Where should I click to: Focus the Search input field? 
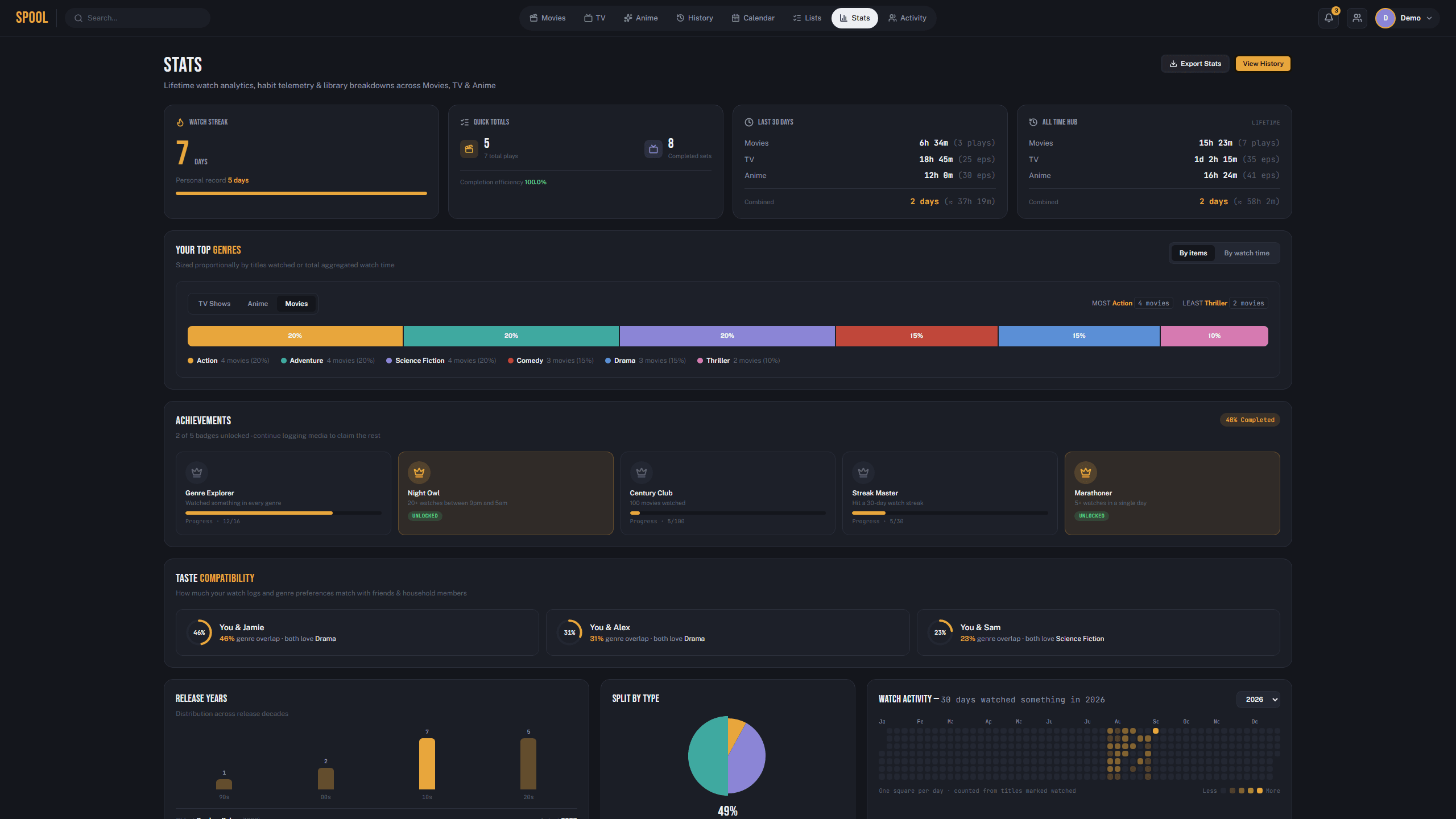[x=138, y=18]
